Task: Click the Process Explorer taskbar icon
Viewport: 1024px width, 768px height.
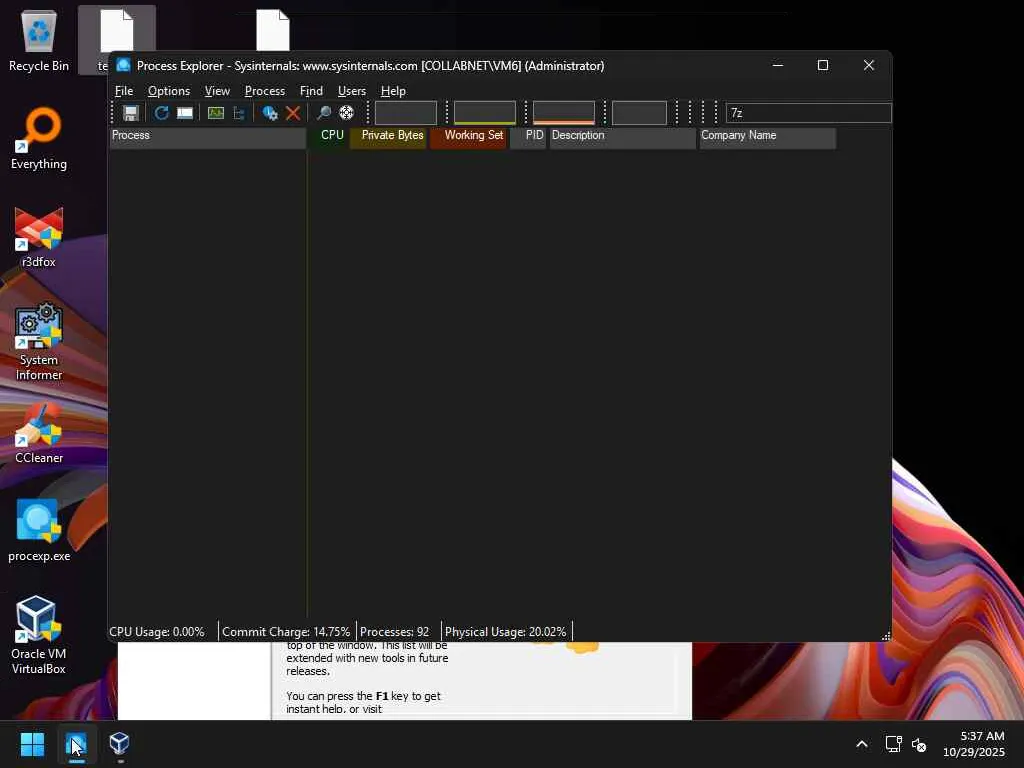Action: [76, 744]
